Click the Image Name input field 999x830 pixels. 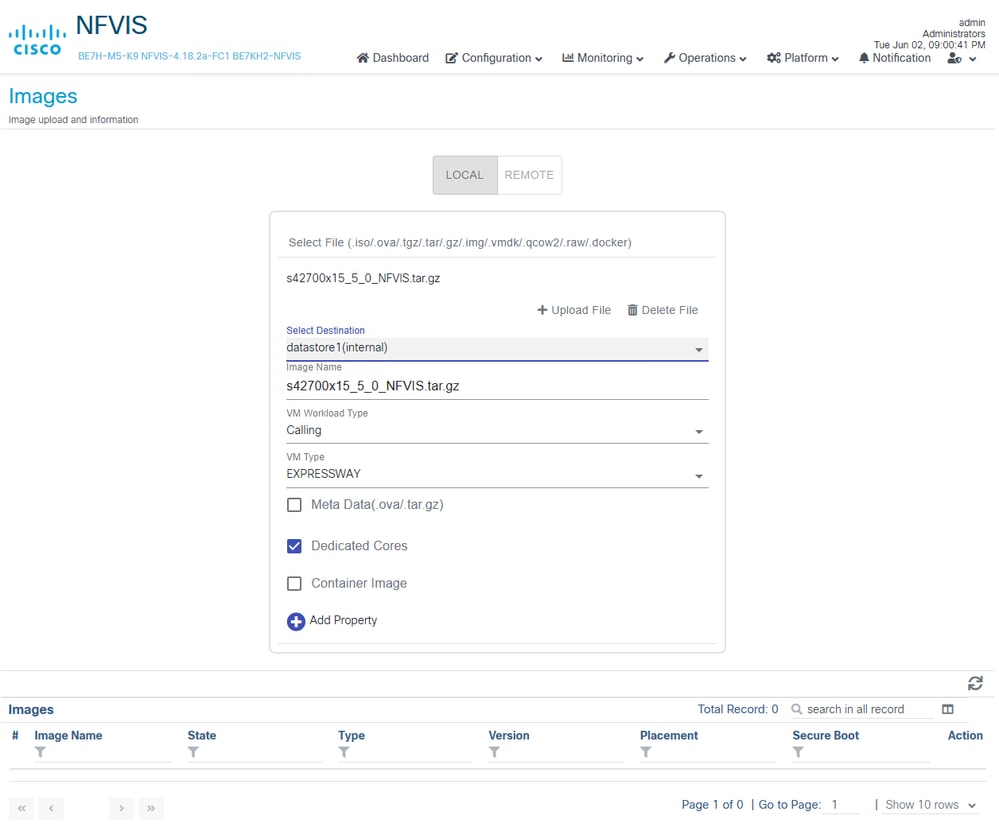coord(497,387)
